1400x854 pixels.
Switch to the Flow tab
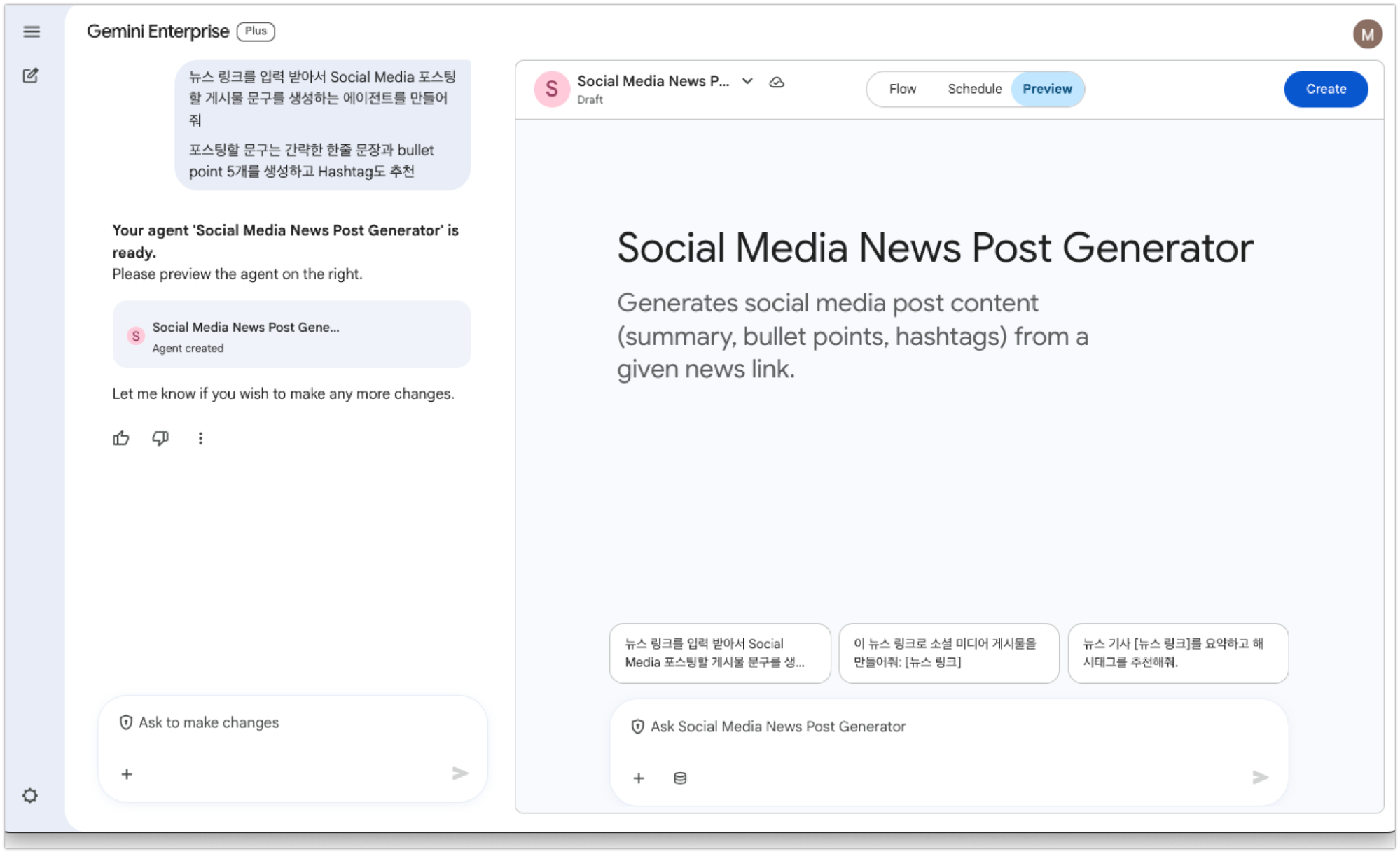[902, 89]
